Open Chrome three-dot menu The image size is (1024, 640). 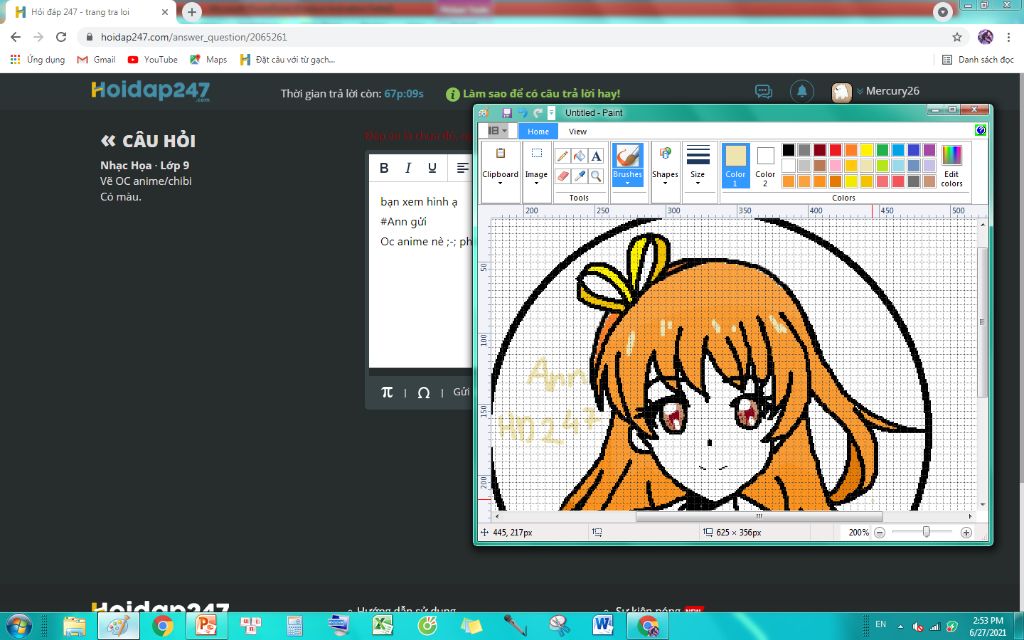1009,37
